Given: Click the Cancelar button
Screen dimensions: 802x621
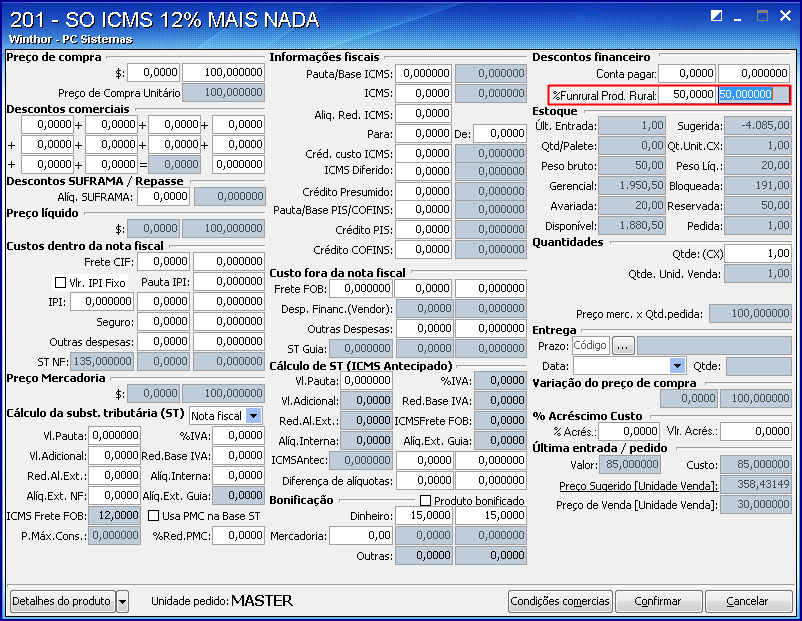Looking at the screenshot, I should (748, 601).
